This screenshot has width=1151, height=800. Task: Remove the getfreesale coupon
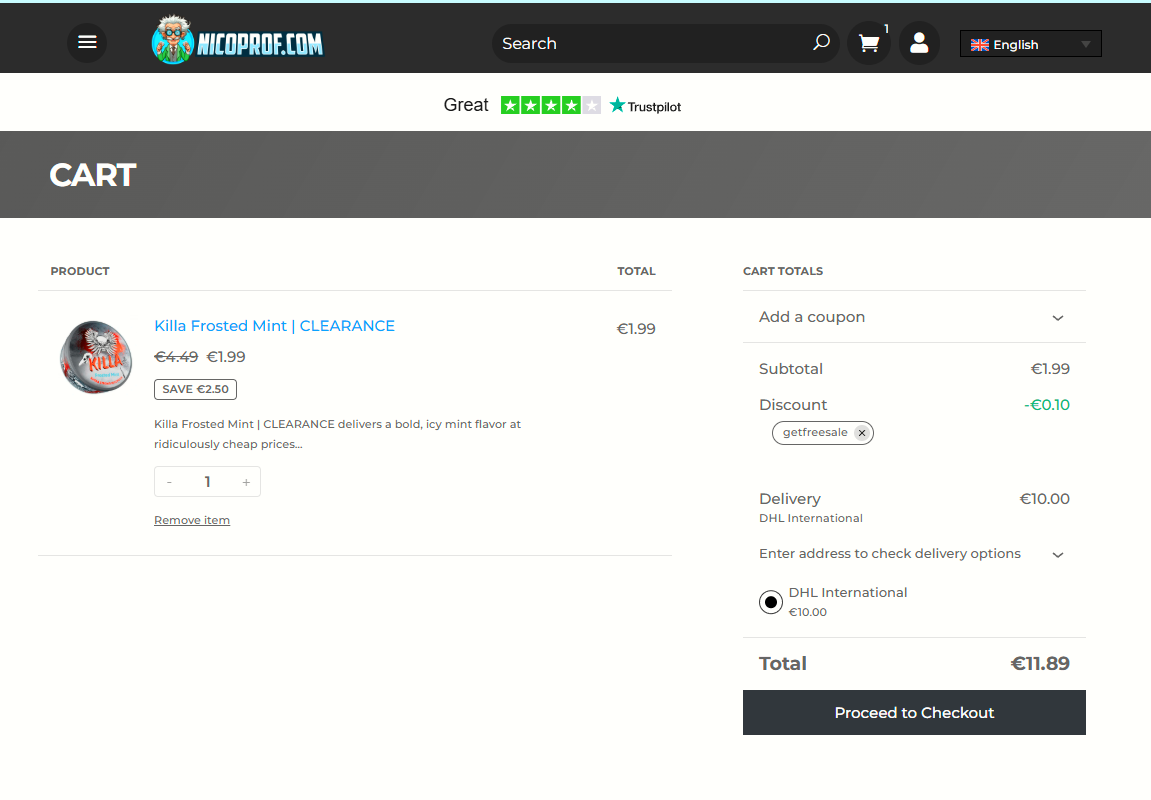click(862, 433)
